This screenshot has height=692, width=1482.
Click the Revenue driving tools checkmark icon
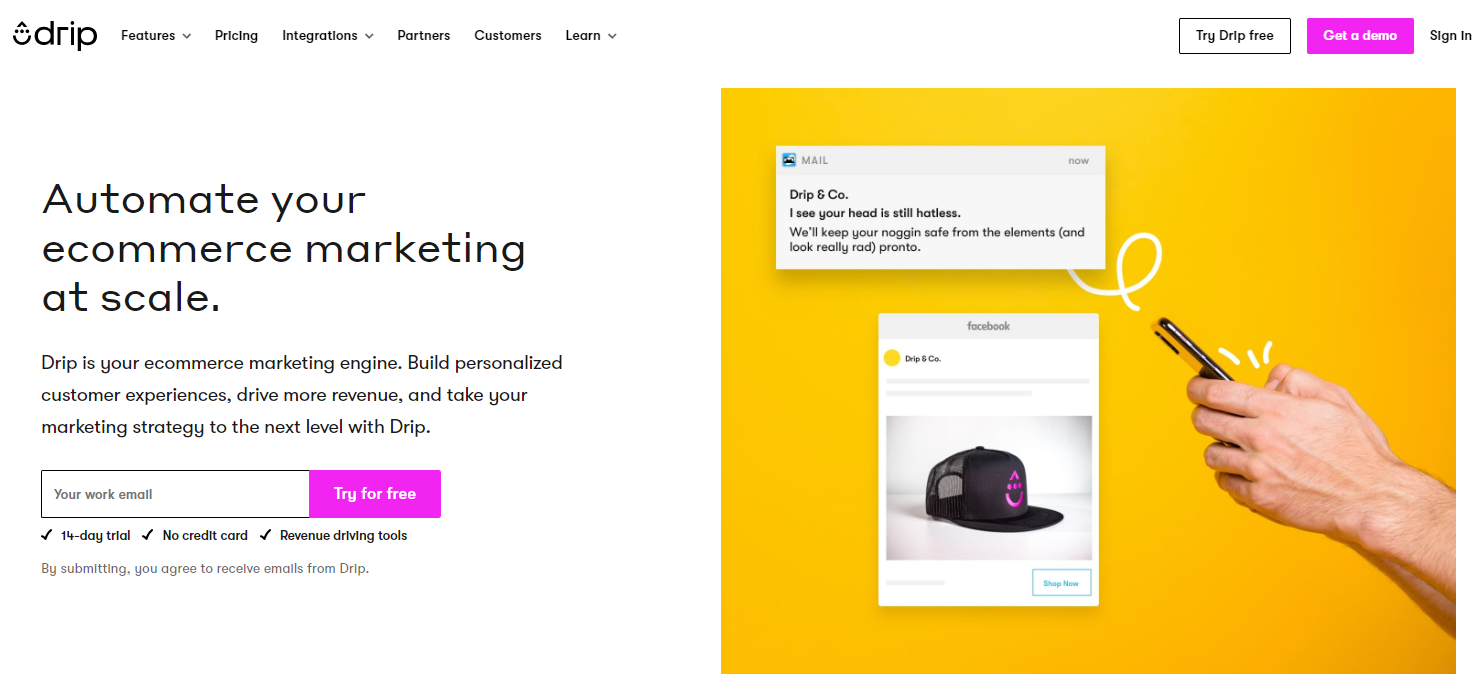(266, 535)
